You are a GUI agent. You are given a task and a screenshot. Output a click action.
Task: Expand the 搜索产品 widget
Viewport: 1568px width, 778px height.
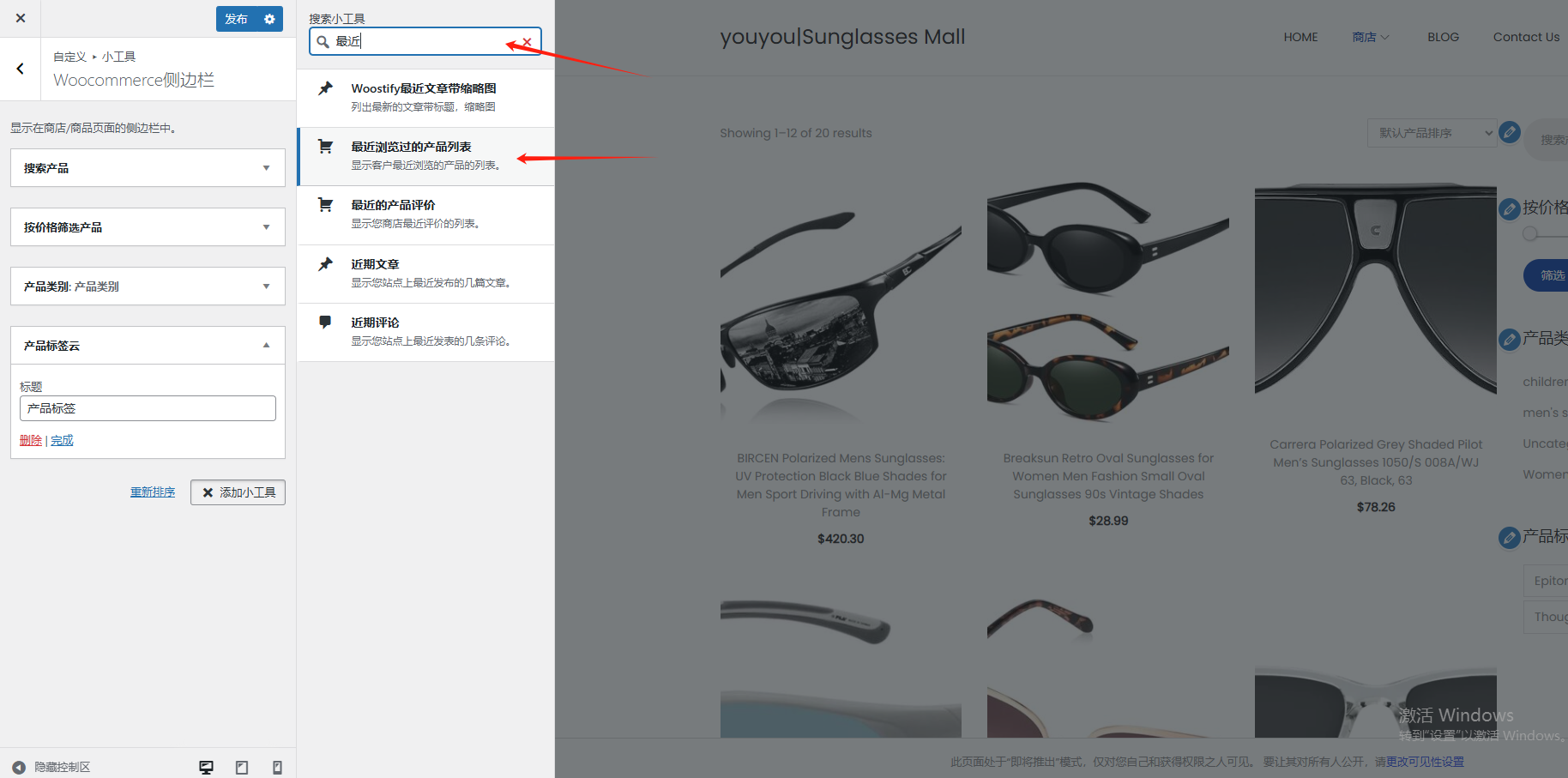148,168
